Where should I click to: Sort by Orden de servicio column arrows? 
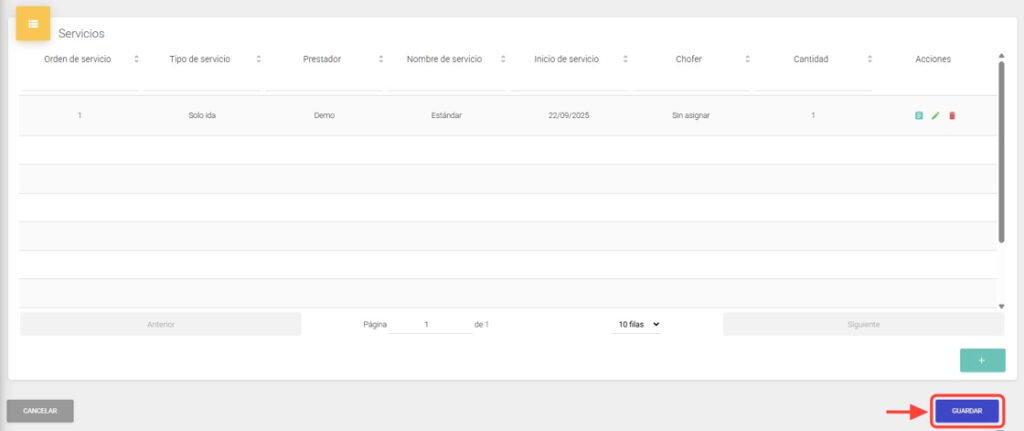[136, 60]
